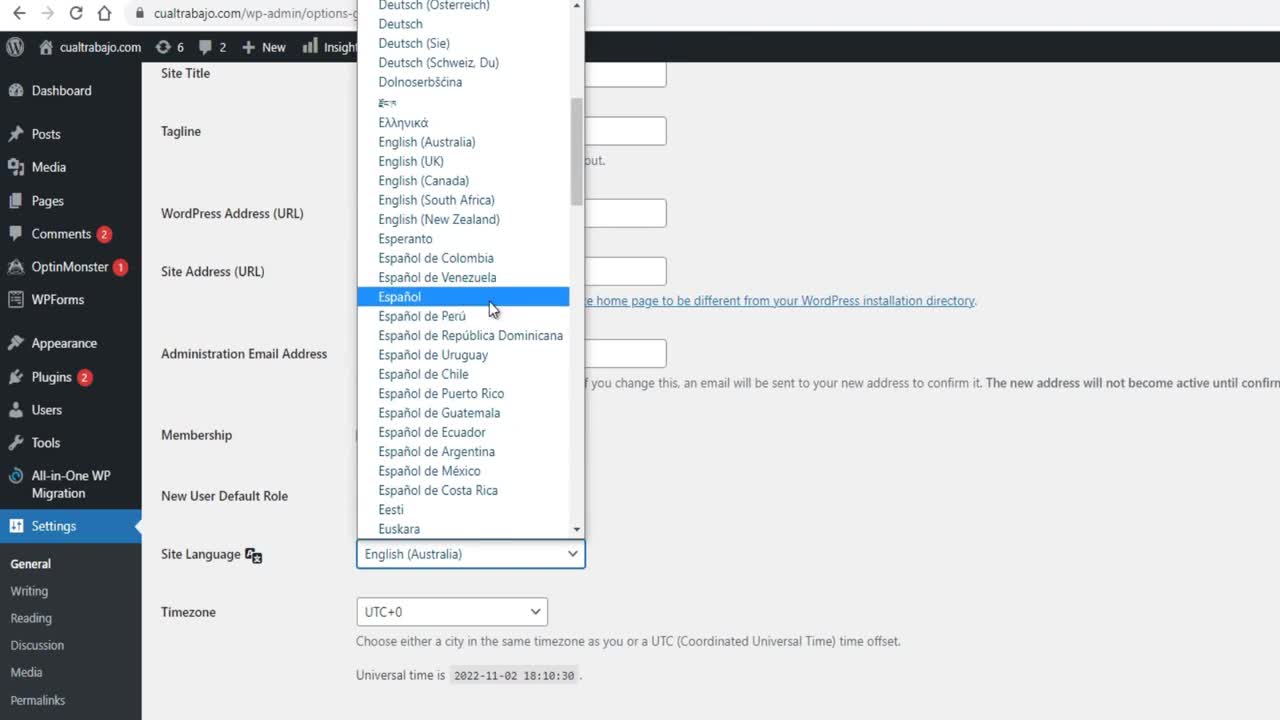This screenshot has height=720, width=1280.
Task: Open the OptinMonster menu
Action: (x=70, y=267)
